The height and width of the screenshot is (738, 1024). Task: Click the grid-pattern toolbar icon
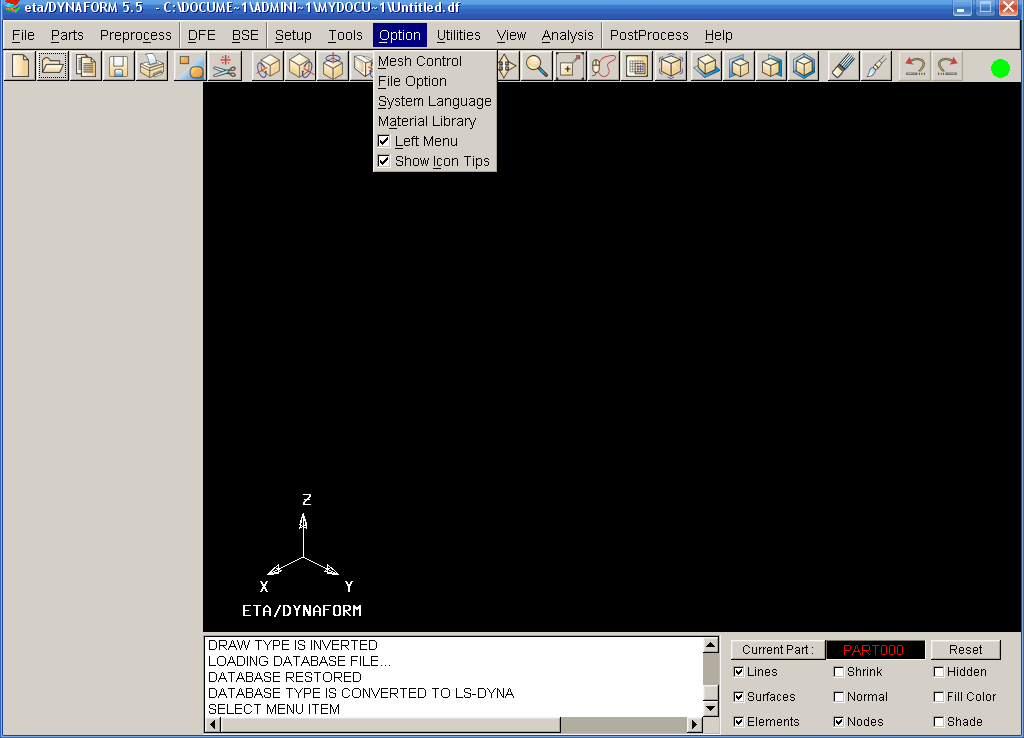pyautogui.click(x=637, y=66)
